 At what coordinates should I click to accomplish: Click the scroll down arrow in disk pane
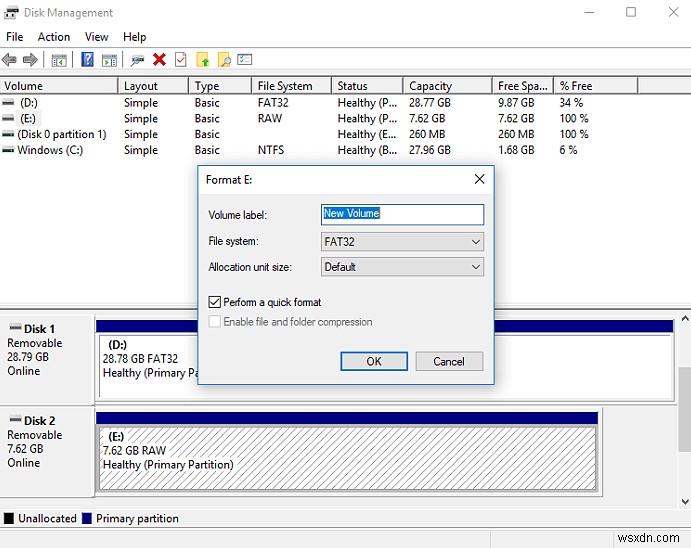point(685,501)
